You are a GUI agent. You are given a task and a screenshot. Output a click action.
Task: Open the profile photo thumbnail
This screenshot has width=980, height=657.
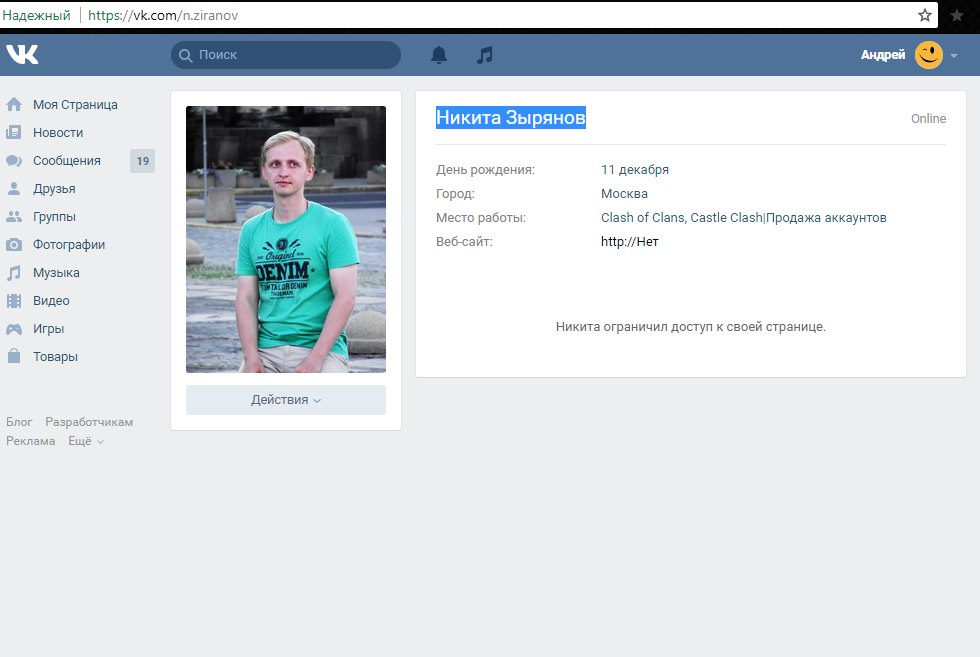(x=285, y=239)
